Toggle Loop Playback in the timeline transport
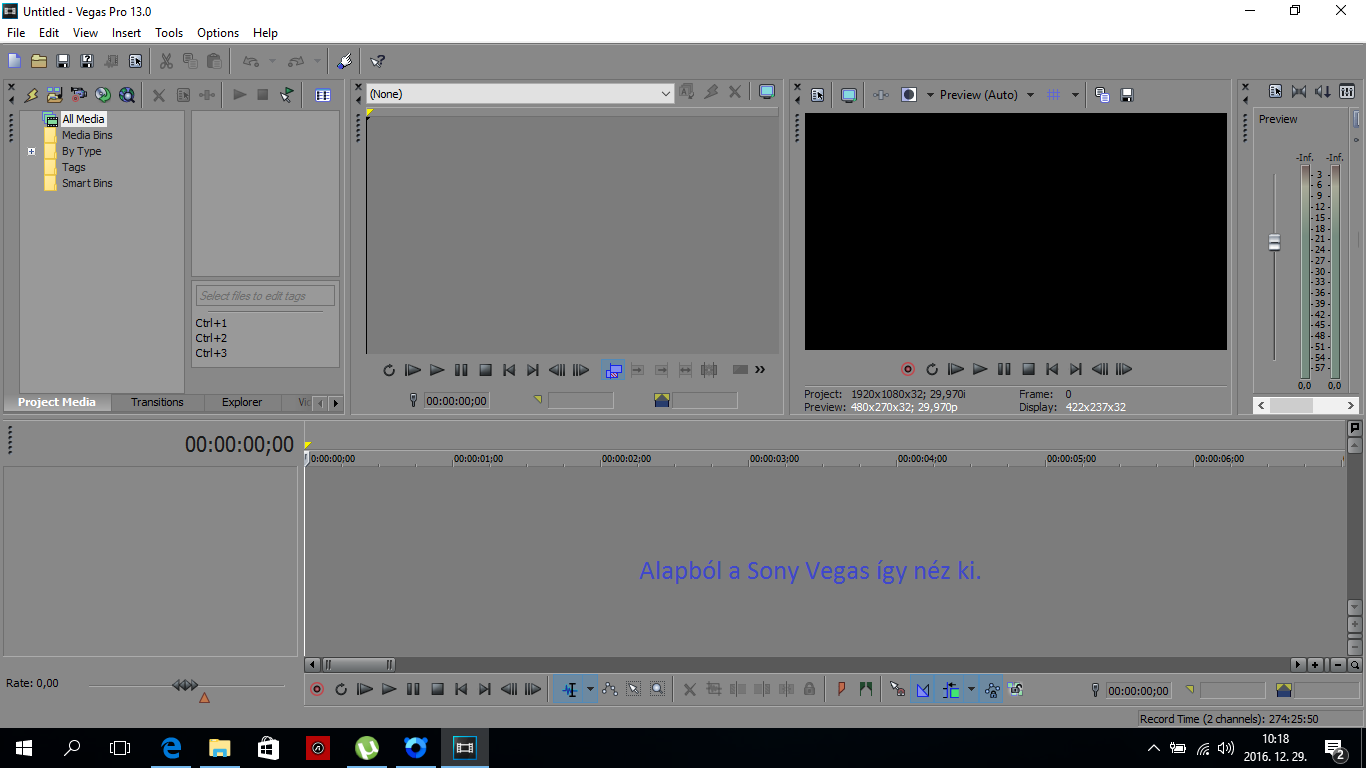 pyautogui.click(x=341, y=689)
